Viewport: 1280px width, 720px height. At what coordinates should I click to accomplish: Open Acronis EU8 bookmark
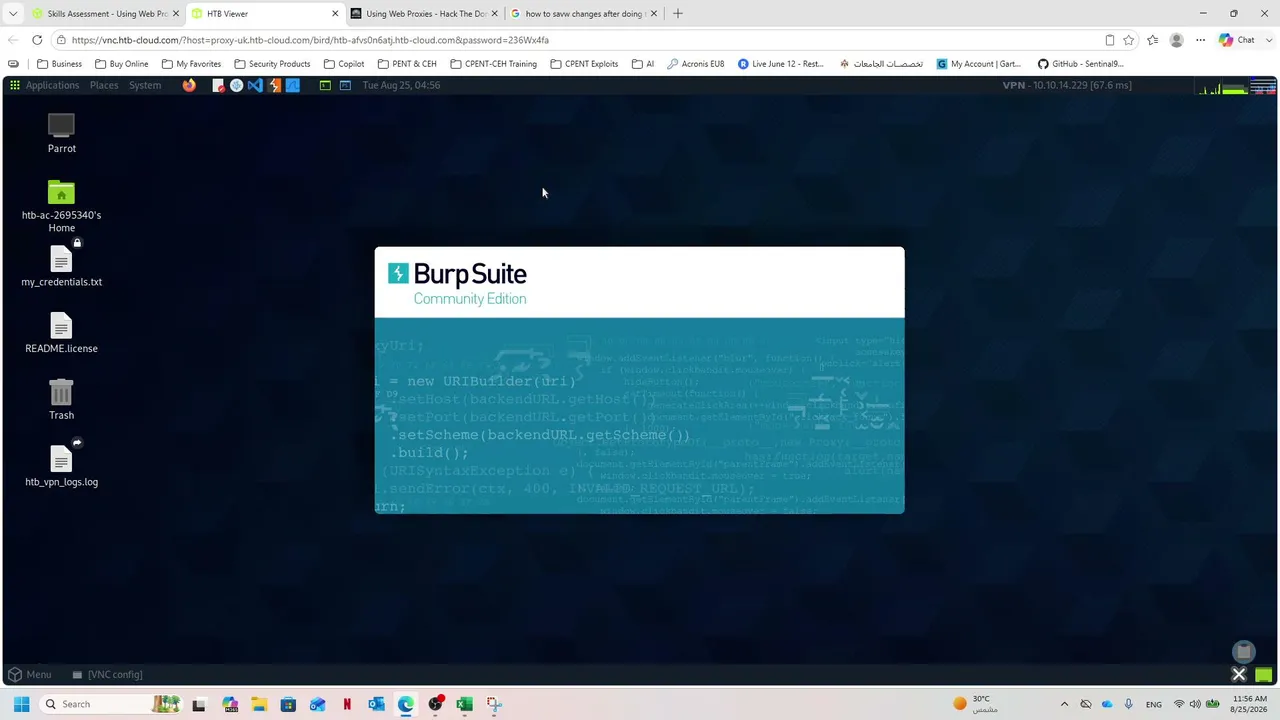pos(695,64)
